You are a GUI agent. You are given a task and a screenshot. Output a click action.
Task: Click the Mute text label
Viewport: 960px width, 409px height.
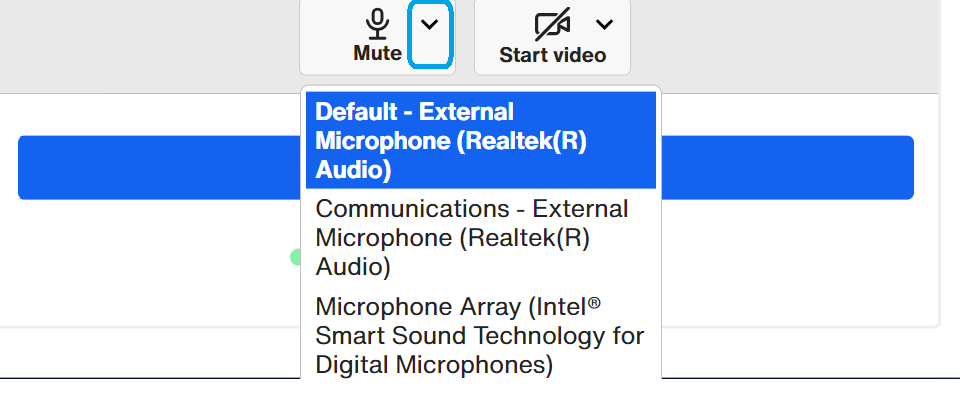click(377, 53)
